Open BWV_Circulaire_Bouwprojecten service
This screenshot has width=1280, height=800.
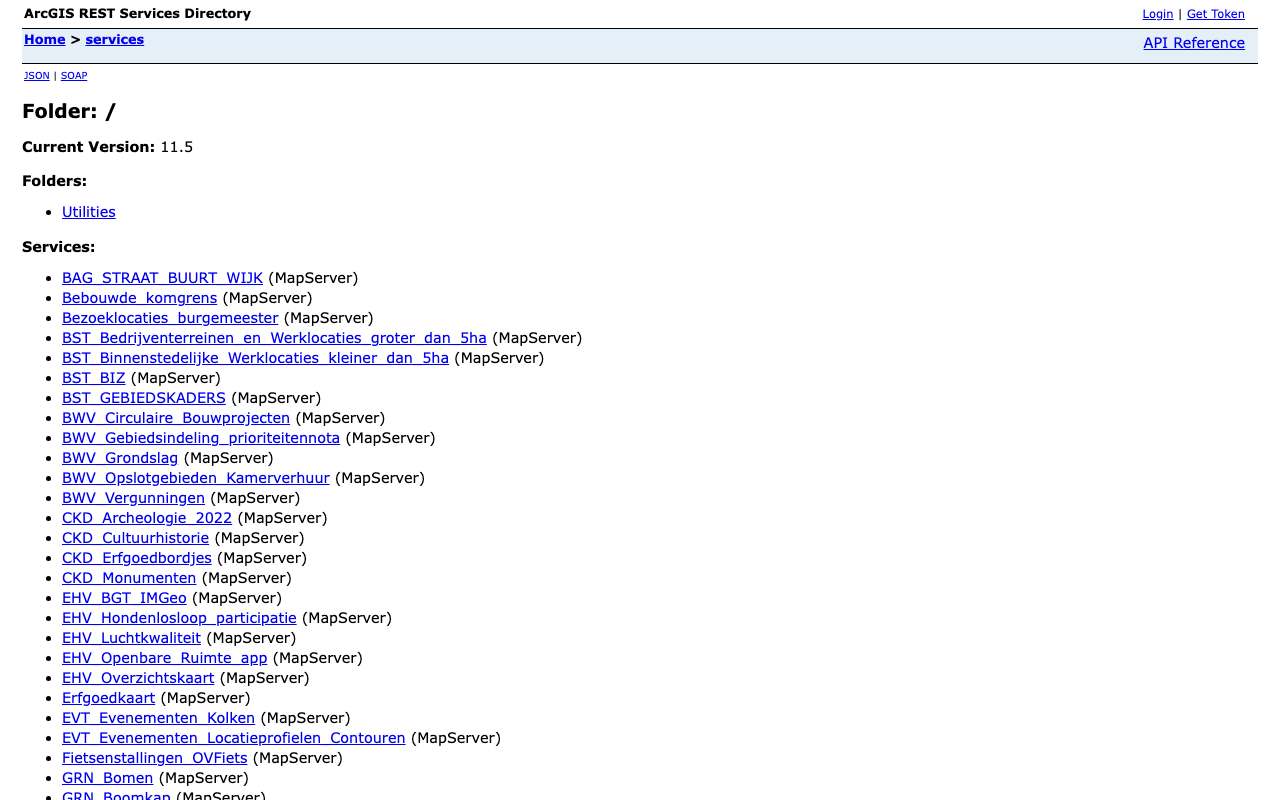coord(176,418)
